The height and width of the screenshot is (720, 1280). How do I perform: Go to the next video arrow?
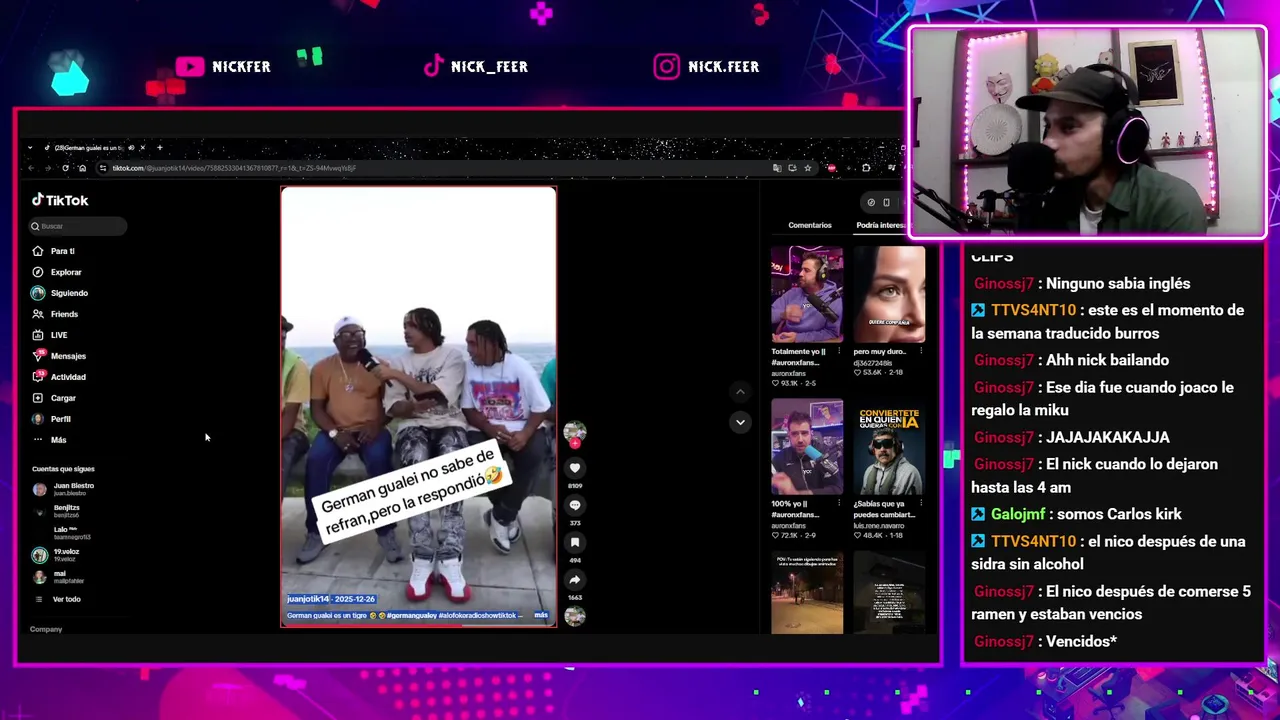tap(740, 422)
